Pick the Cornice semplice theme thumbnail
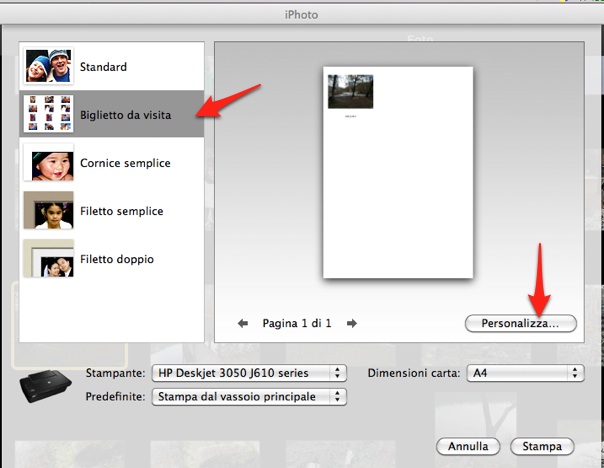Viewport: 604px width, 468px height. tap(49, 162)
